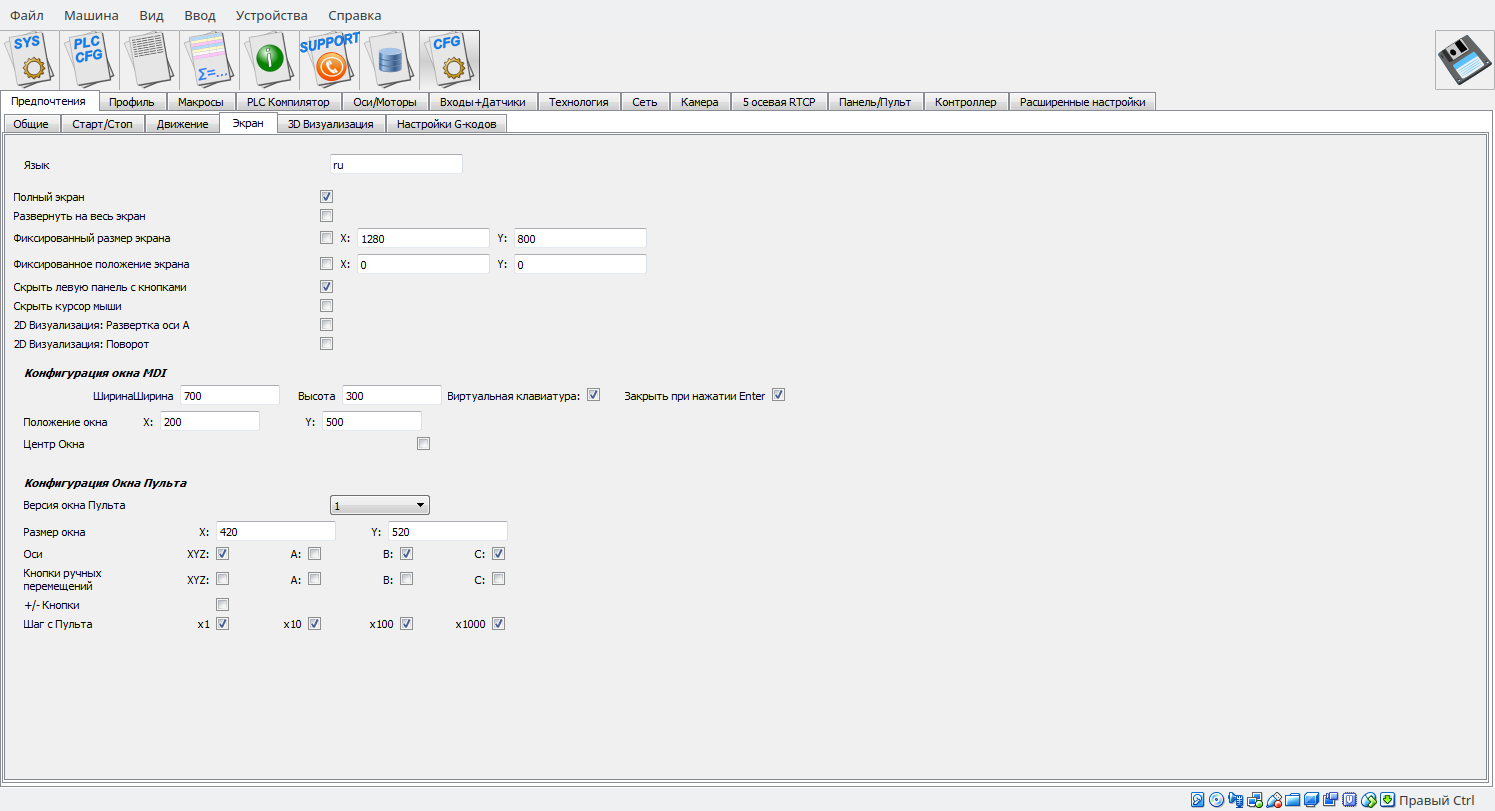Open the green info icon page
Image resolution: width=1495 pixels, height=811 pixels.
click(x=270, y=60)
